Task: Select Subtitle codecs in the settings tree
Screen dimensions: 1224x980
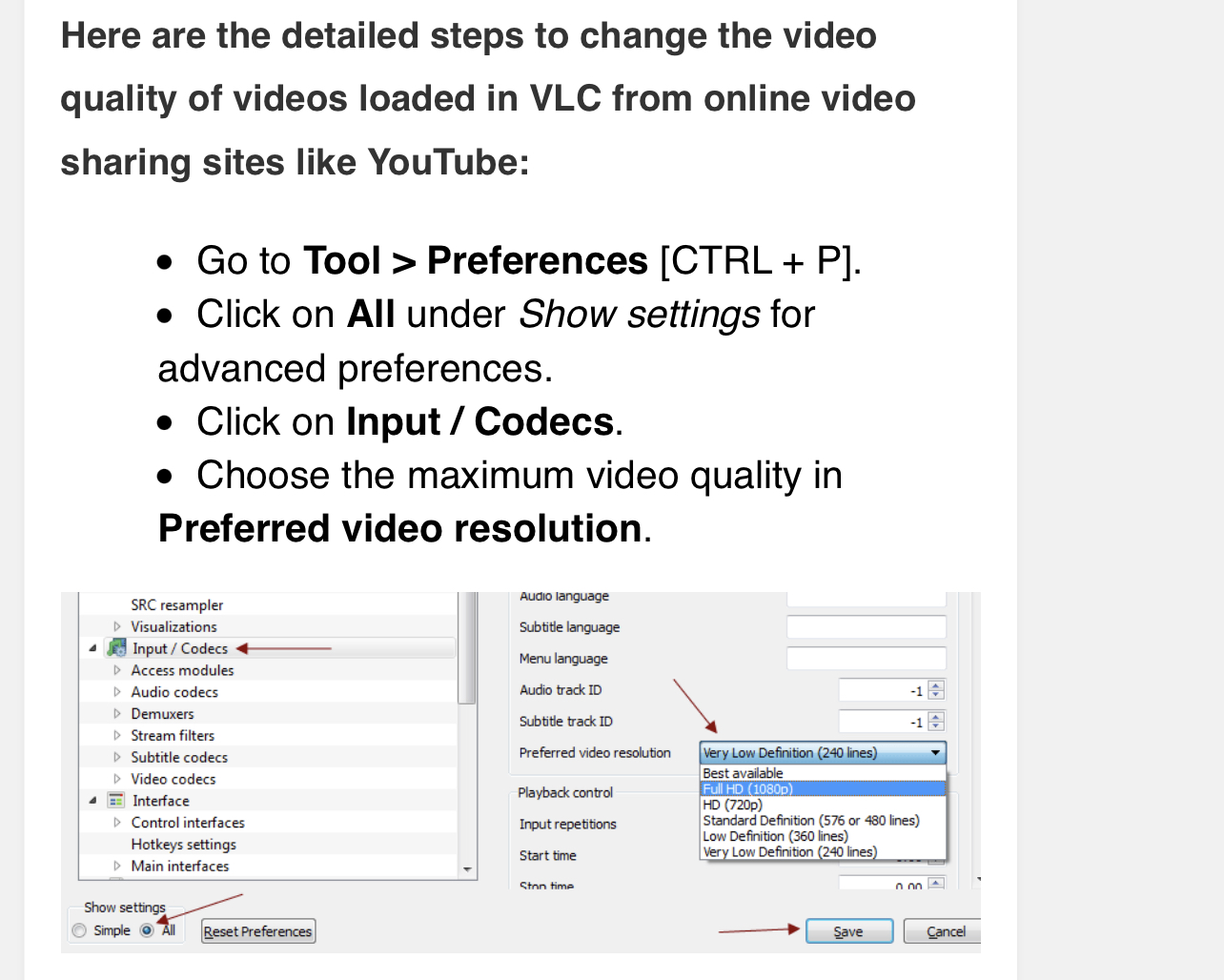Action: tap(179, 757)
